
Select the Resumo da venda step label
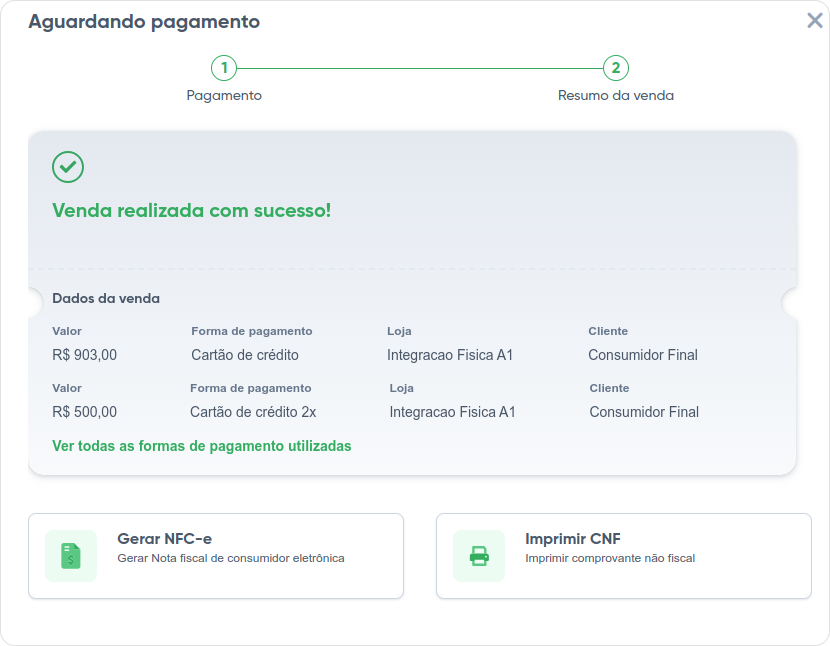click(x=616, y=95)
